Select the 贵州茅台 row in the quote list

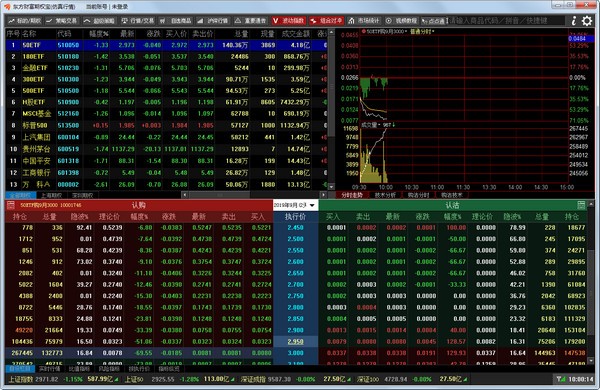[166, 149]
